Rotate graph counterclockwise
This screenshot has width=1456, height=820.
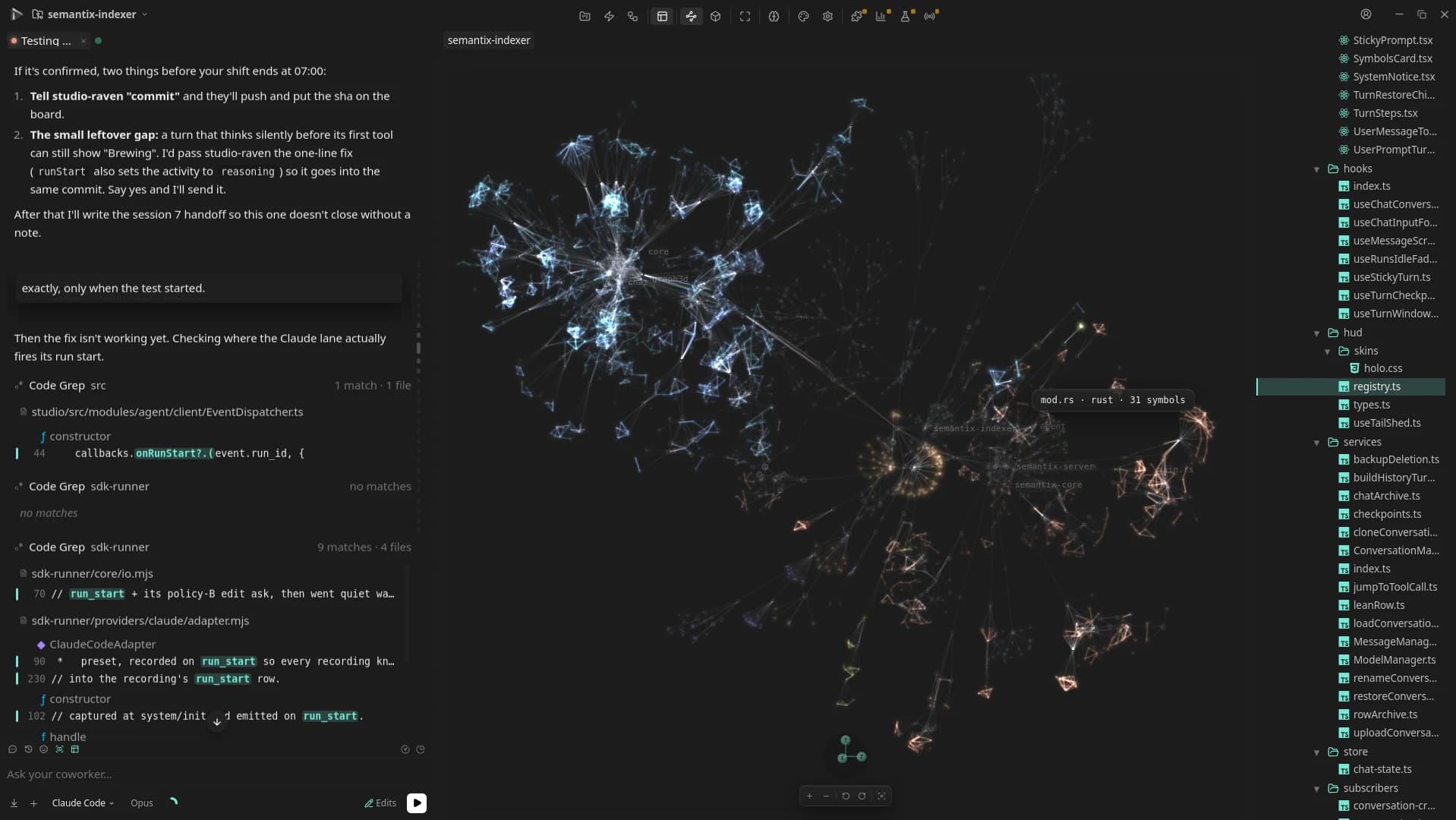tap(845, 796)
